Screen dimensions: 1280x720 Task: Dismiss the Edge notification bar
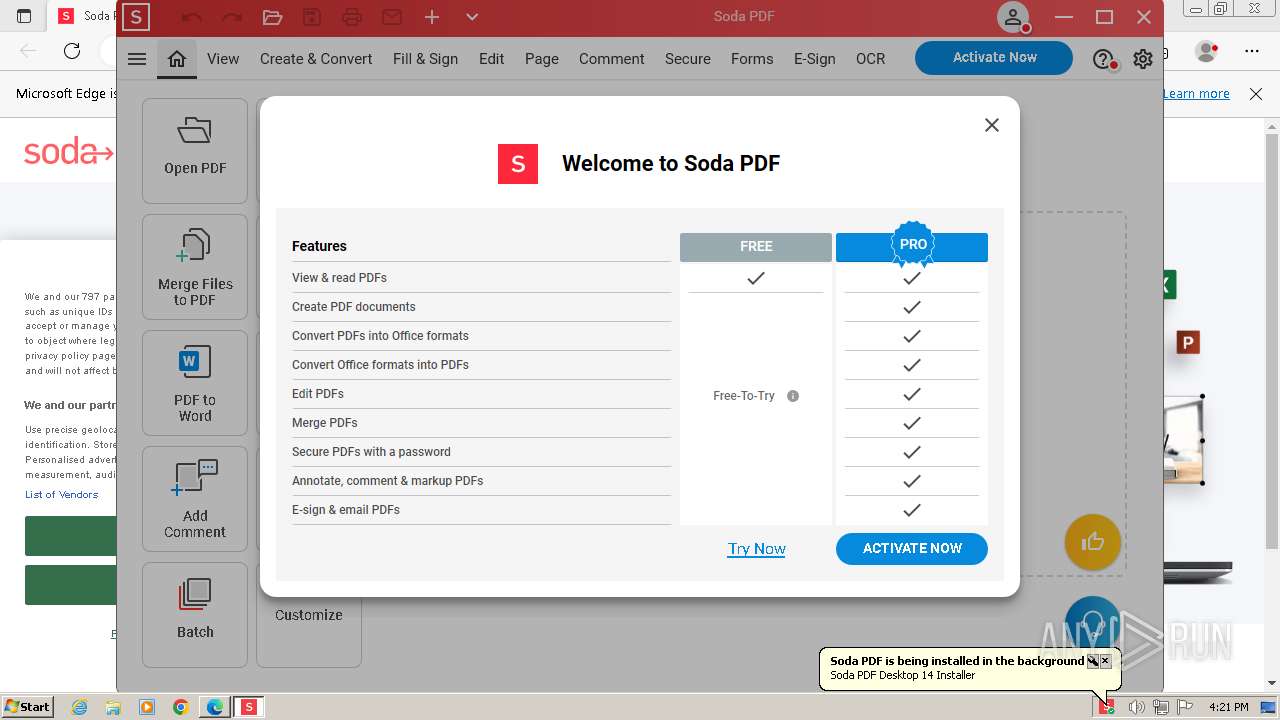pos(1256,93)
